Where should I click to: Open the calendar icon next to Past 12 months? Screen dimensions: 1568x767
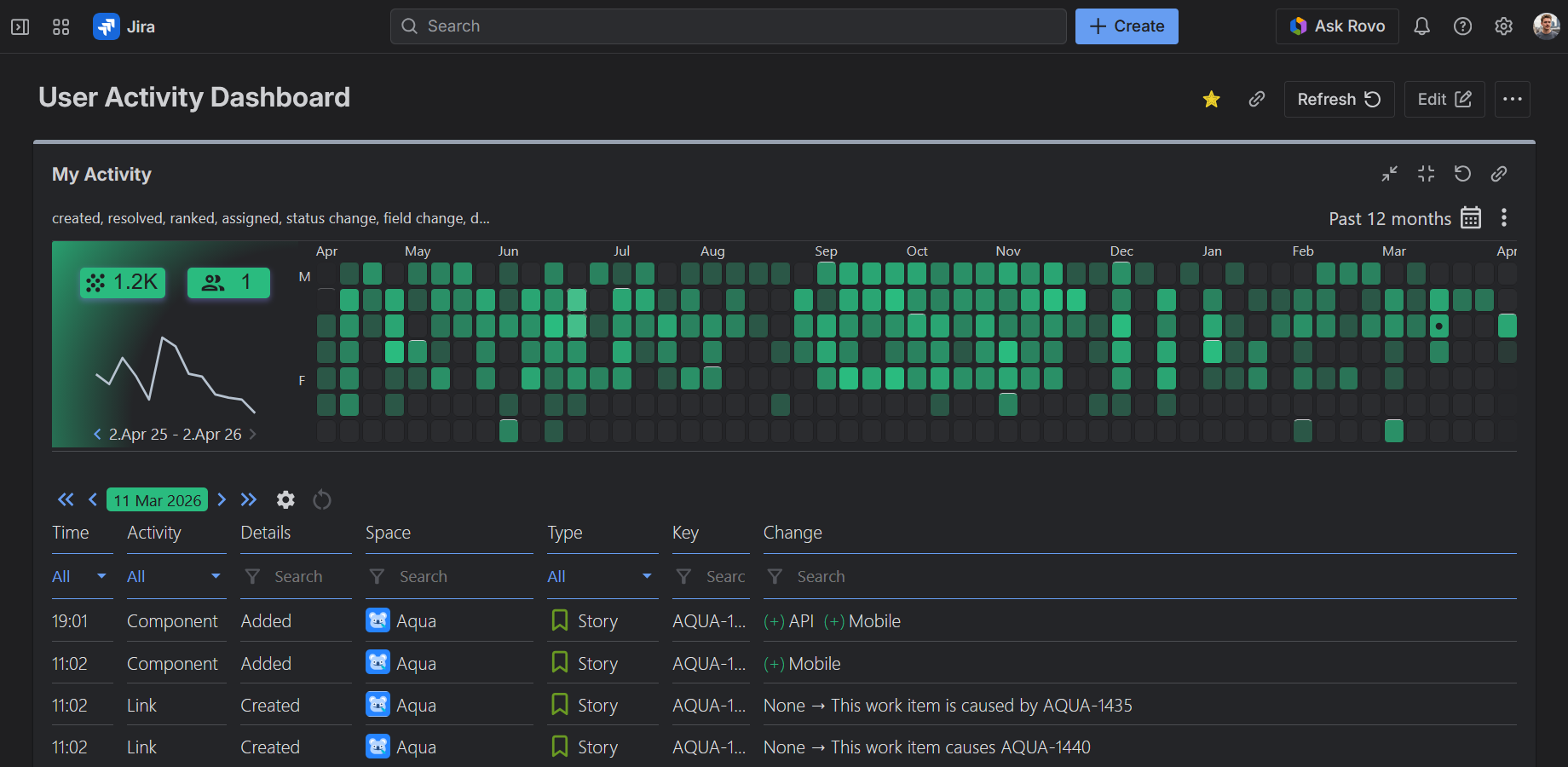pos(1470,218)
